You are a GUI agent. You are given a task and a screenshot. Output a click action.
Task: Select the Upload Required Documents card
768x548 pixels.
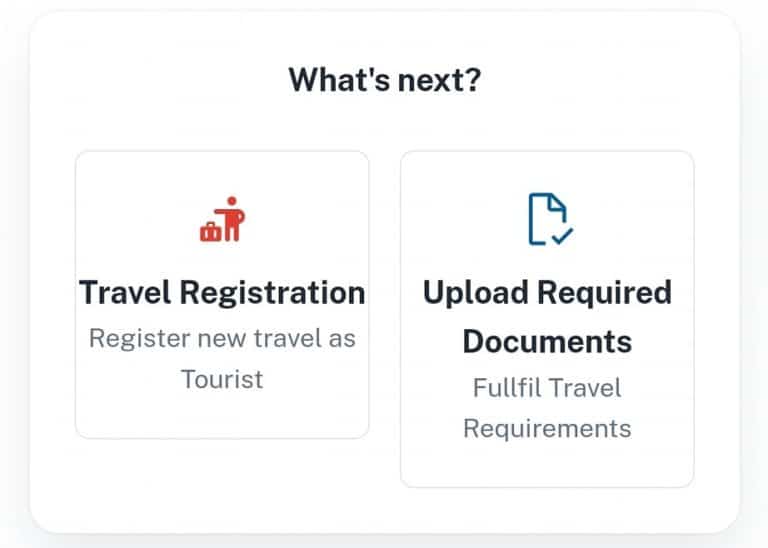point(547,318)
